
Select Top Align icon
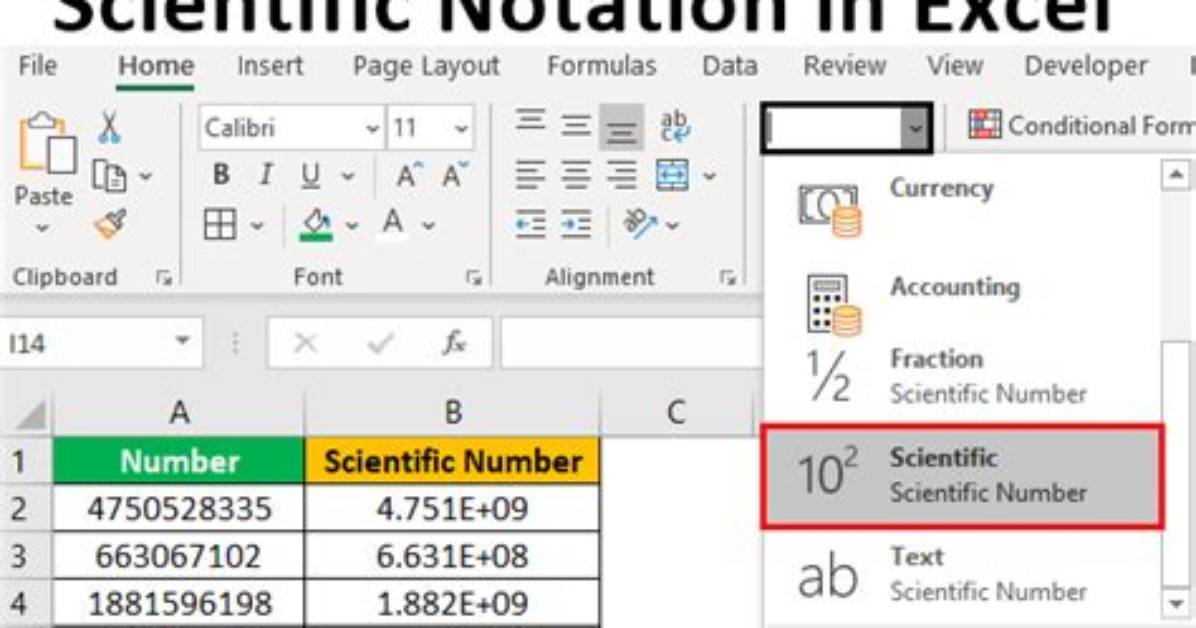point(530,124)
